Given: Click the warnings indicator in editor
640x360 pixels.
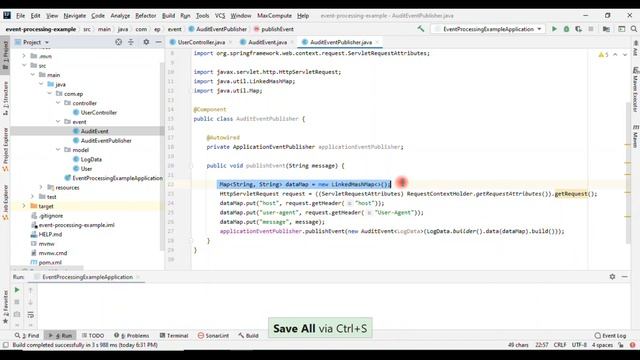Looking at the screenshot, I should point(603,55).
